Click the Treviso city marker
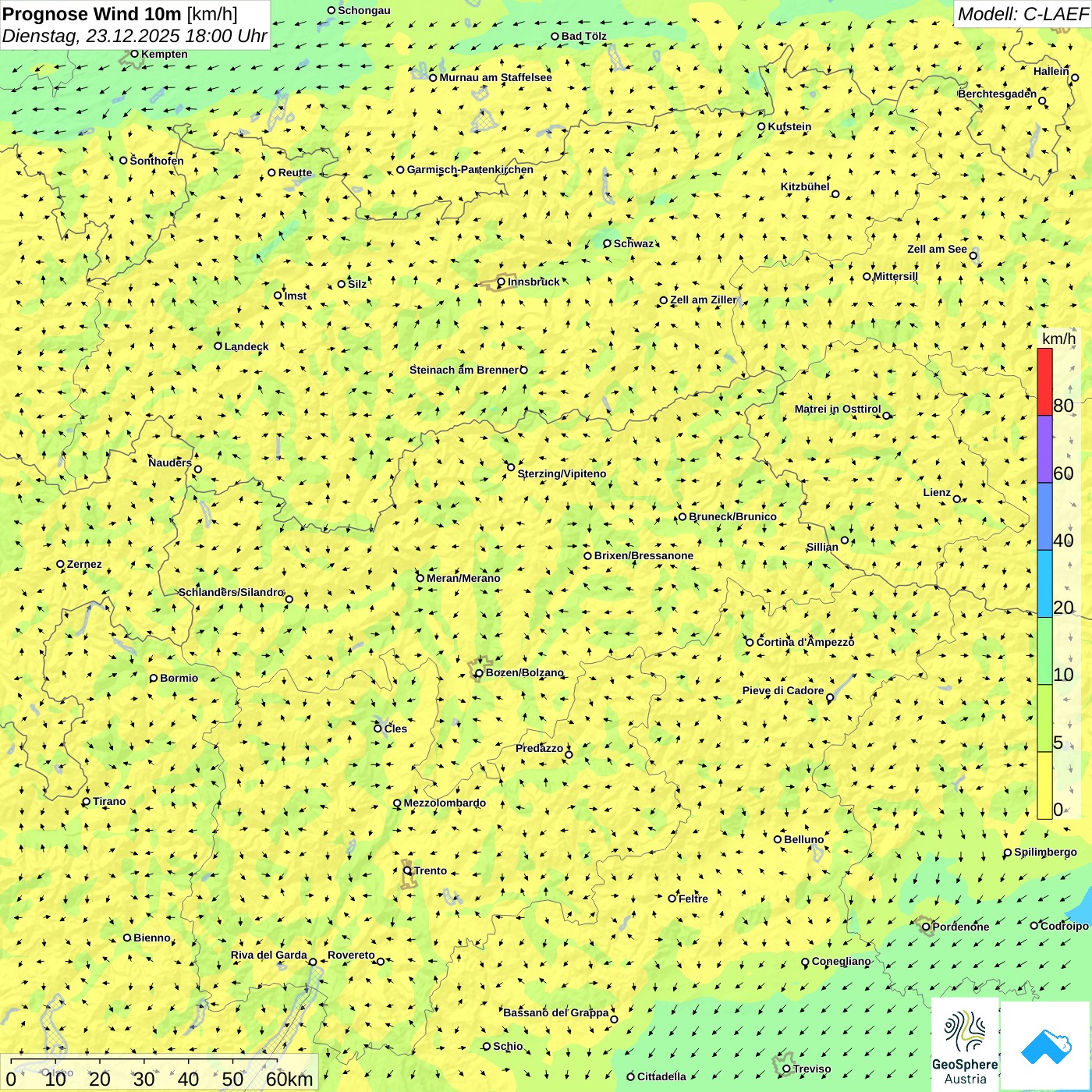Screen dimensions: 1092x1092 click(x=786, y=1069)
